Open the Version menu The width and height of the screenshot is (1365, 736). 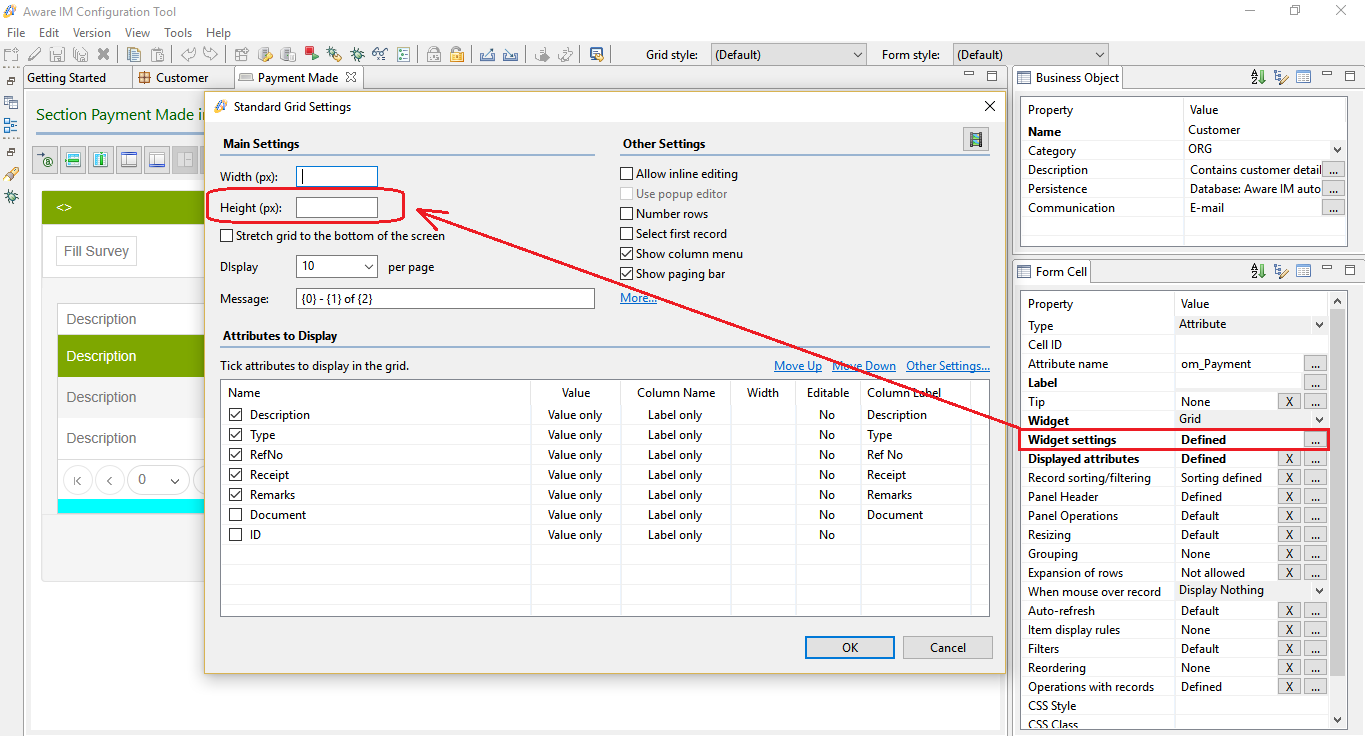[x=92, y=33]
